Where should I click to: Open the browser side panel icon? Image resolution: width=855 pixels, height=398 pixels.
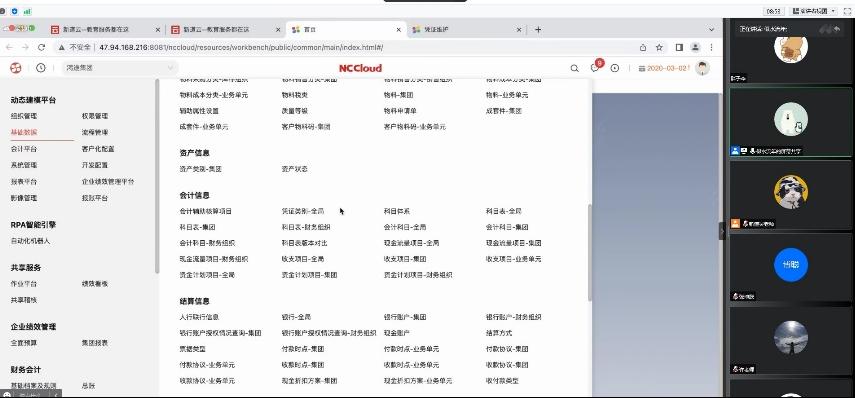click(x=679, y=47)
